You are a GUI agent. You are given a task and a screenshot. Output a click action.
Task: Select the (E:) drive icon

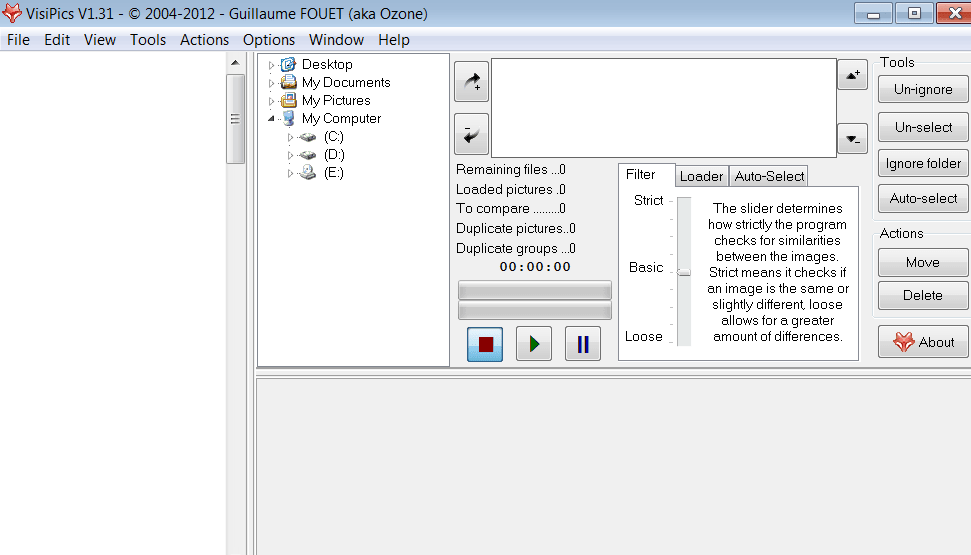[x=308, y=173]
